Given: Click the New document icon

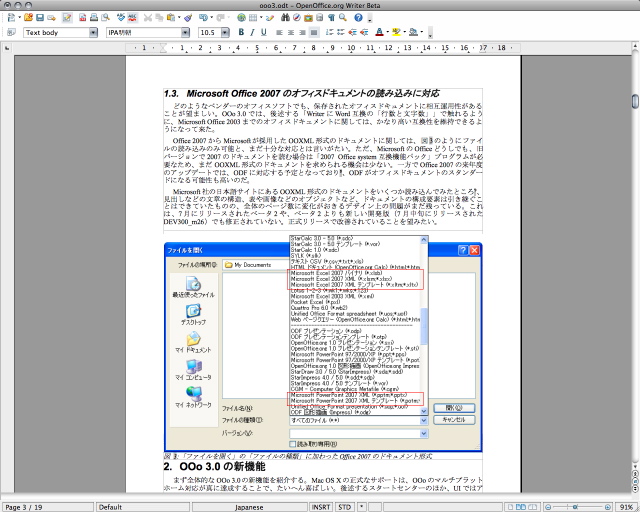Looking at the screenshot, I should [x=11, y=18].
